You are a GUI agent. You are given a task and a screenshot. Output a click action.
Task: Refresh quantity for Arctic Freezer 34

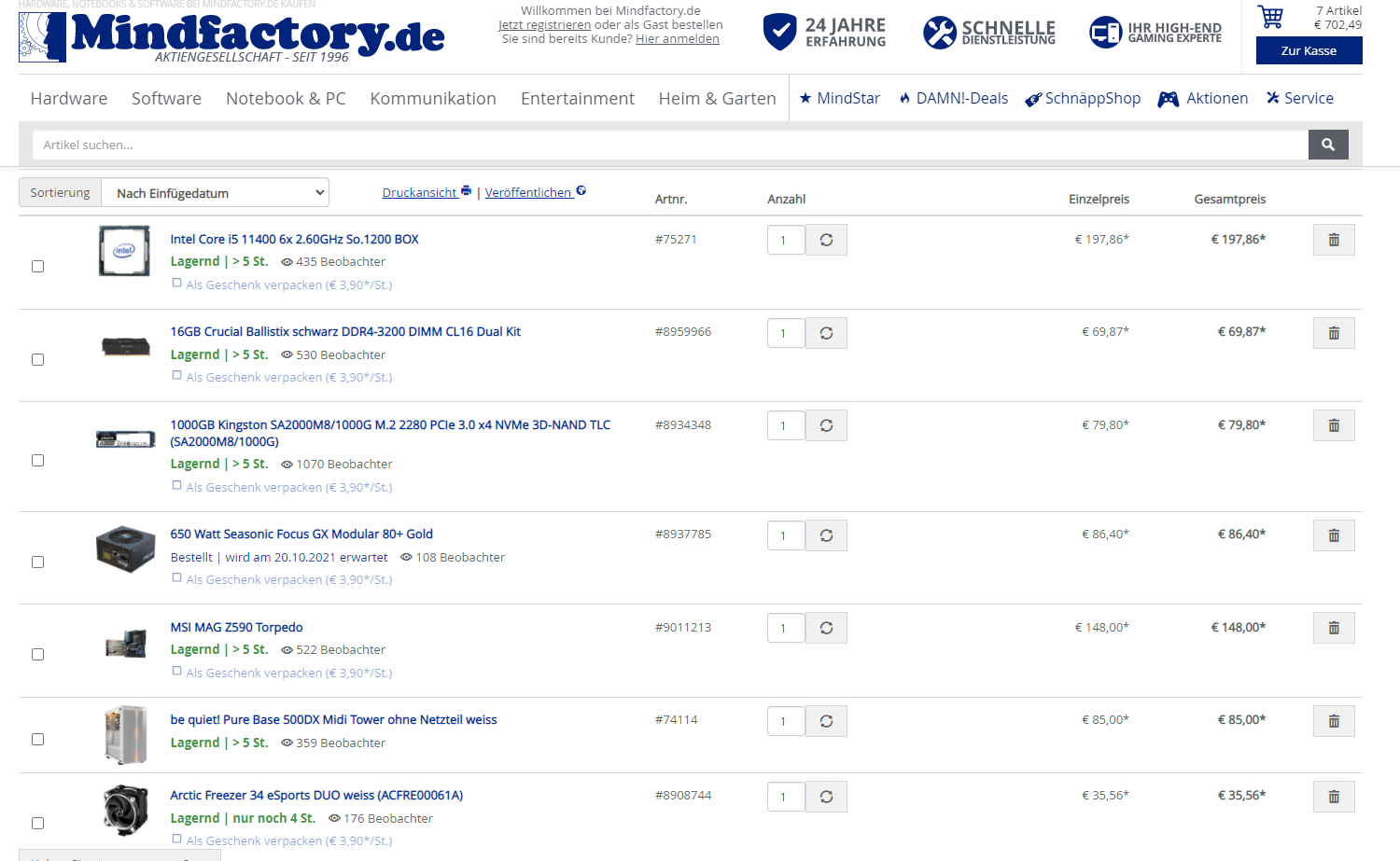pos(826,797)
